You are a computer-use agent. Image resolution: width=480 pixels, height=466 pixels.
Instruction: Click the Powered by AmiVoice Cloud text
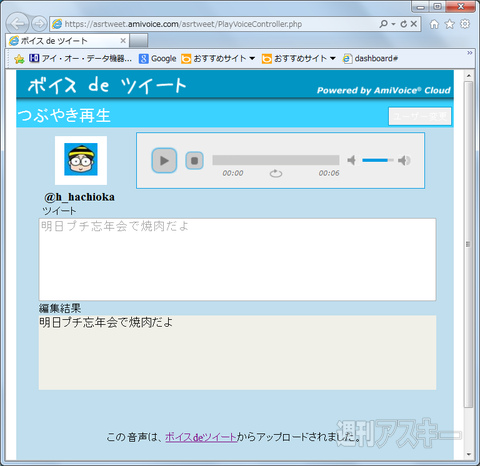[x=384, y=90]
